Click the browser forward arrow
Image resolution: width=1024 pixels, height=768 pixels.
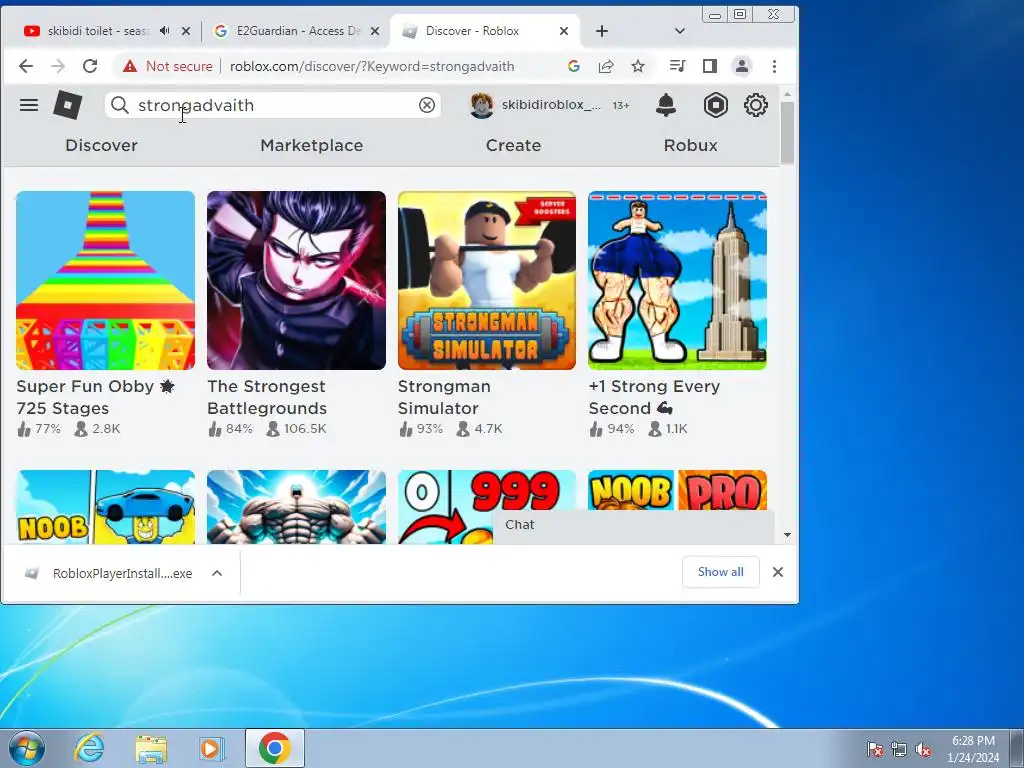[x=58, y=66]
